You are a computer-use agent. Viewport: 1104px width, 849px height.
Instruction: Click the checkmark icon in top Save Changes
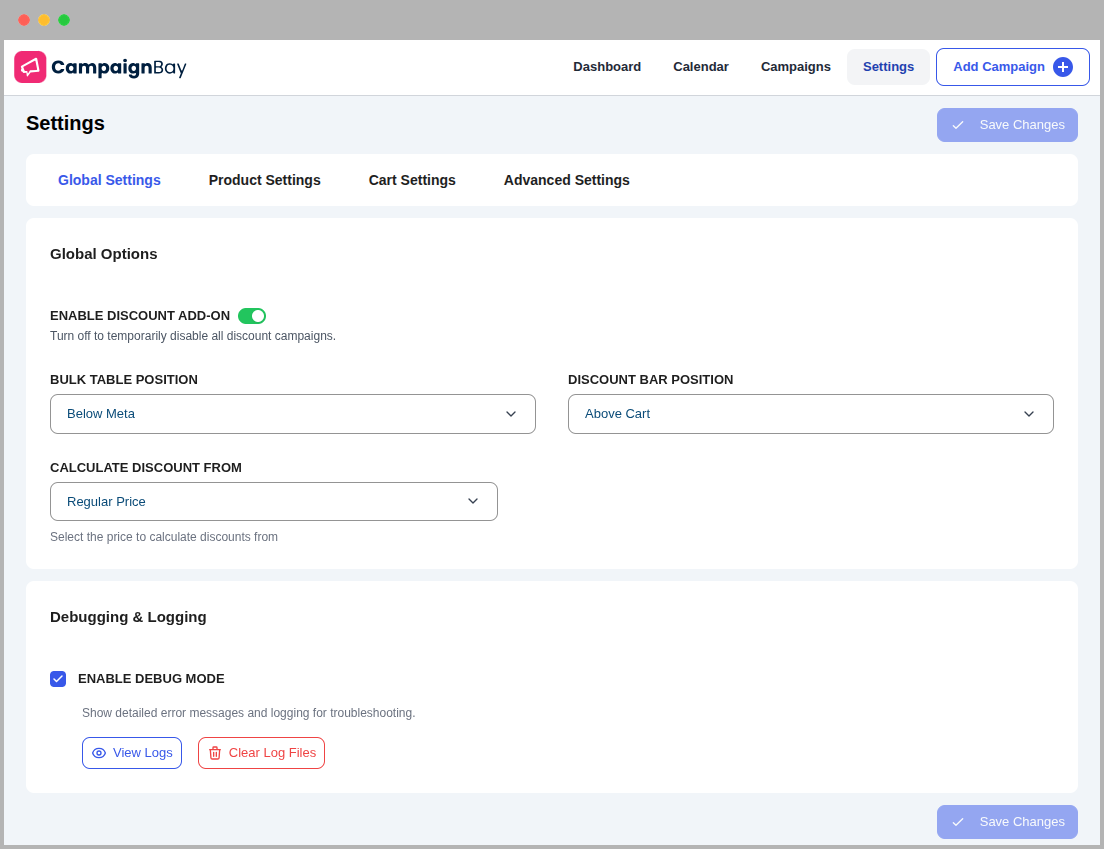(x=959, y=124)
